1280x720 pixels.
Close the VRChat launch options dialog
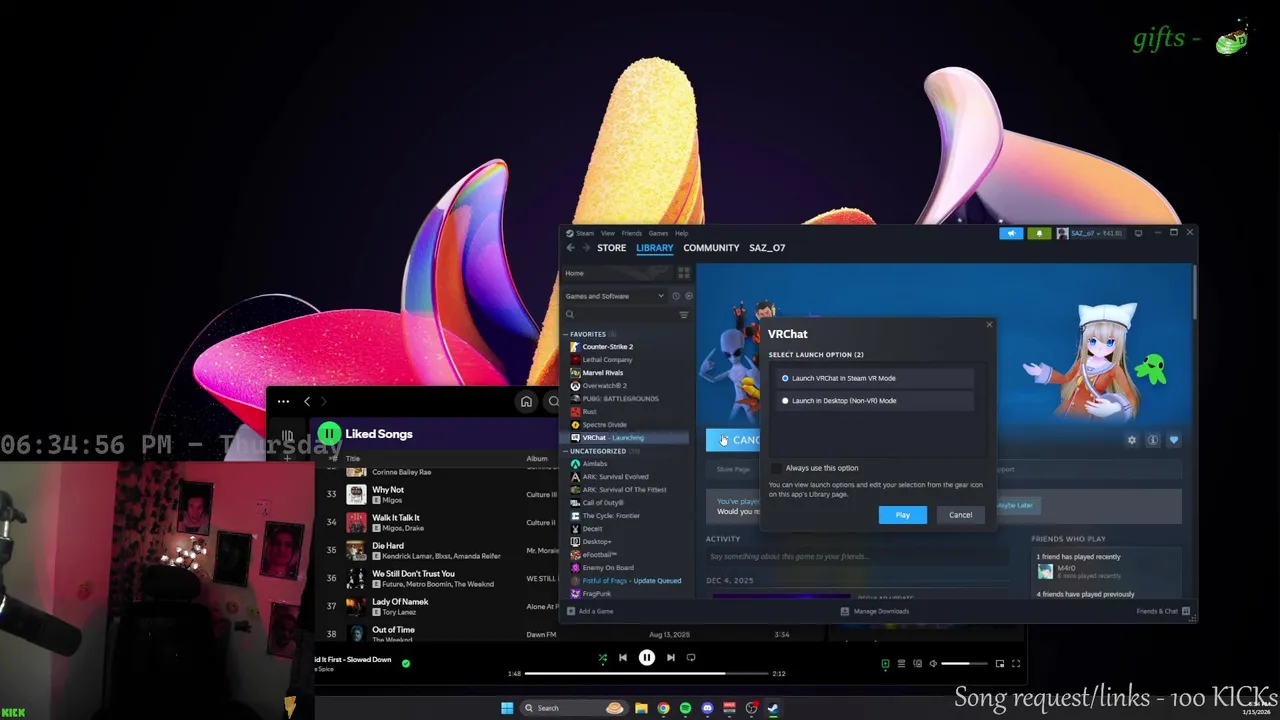[989, 324]
